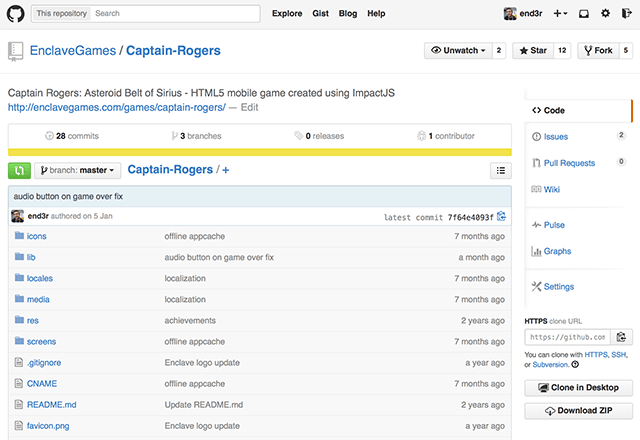Copy the latest commit SHA to clipboard
The width and height of the screenshot is (640, 440).
point(502,216)
